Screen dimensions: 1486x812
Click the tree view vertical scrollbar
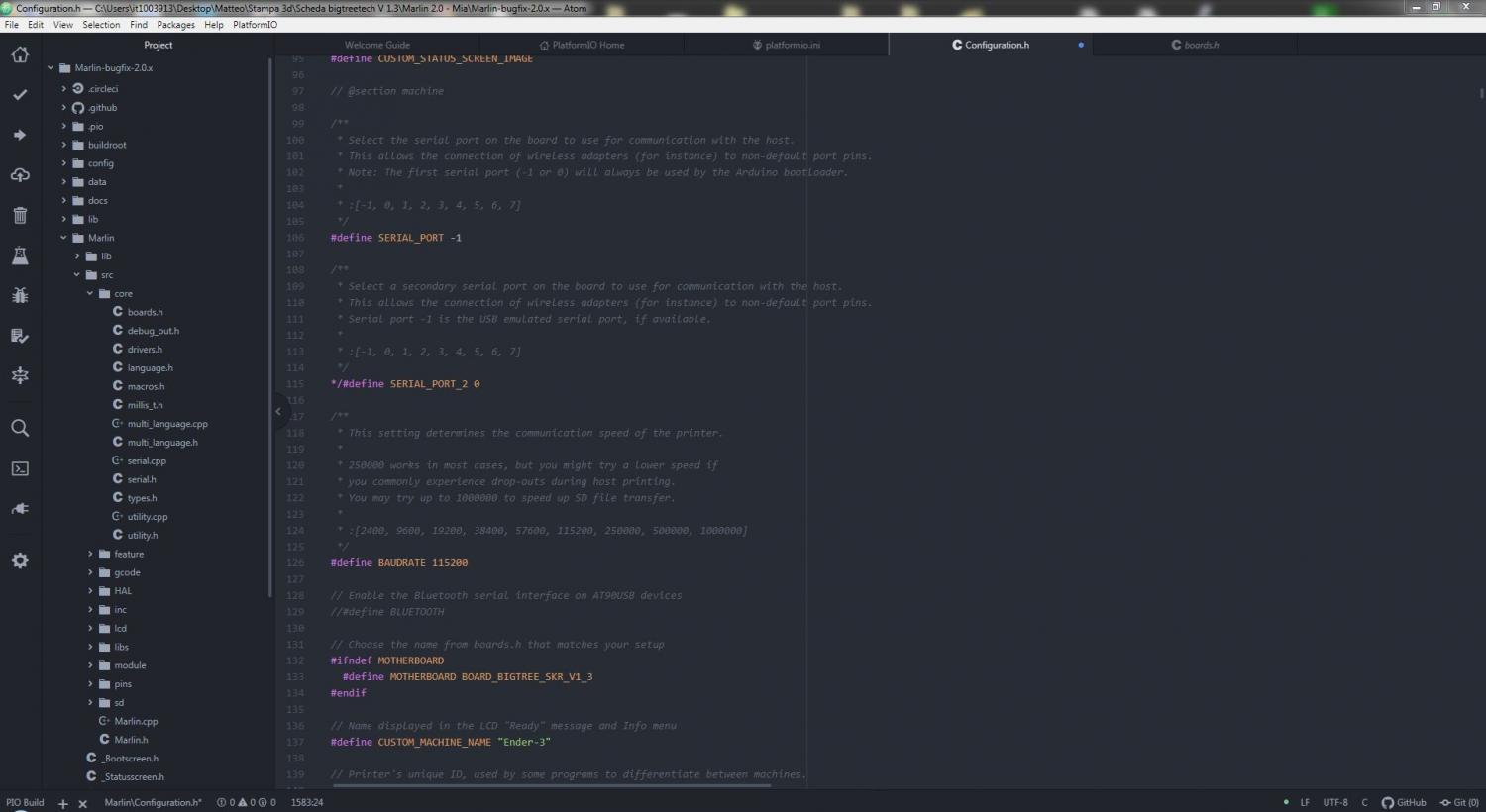pyautogui.click(x=269, y=327)
